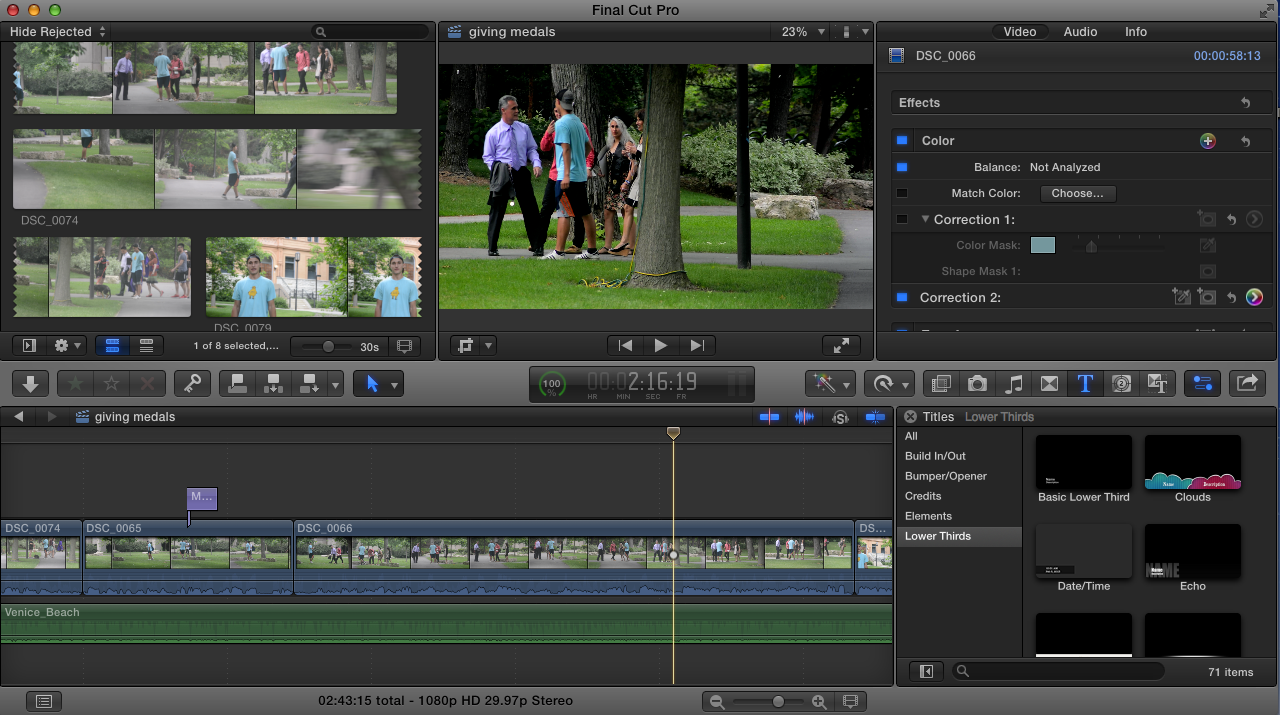
Task: Open the Keyword Editor key icon
Action: pos(192,384)
